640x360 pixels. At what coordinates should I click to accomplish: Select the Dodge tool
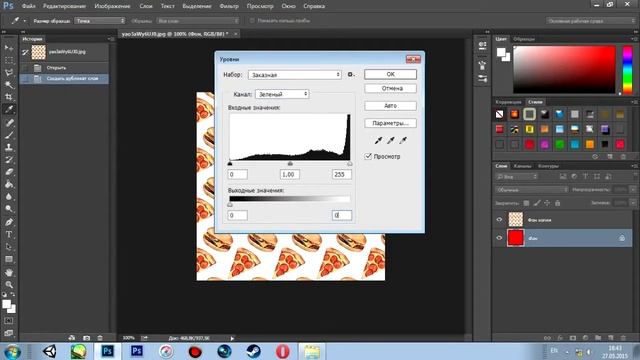click(x=9, y=209)
